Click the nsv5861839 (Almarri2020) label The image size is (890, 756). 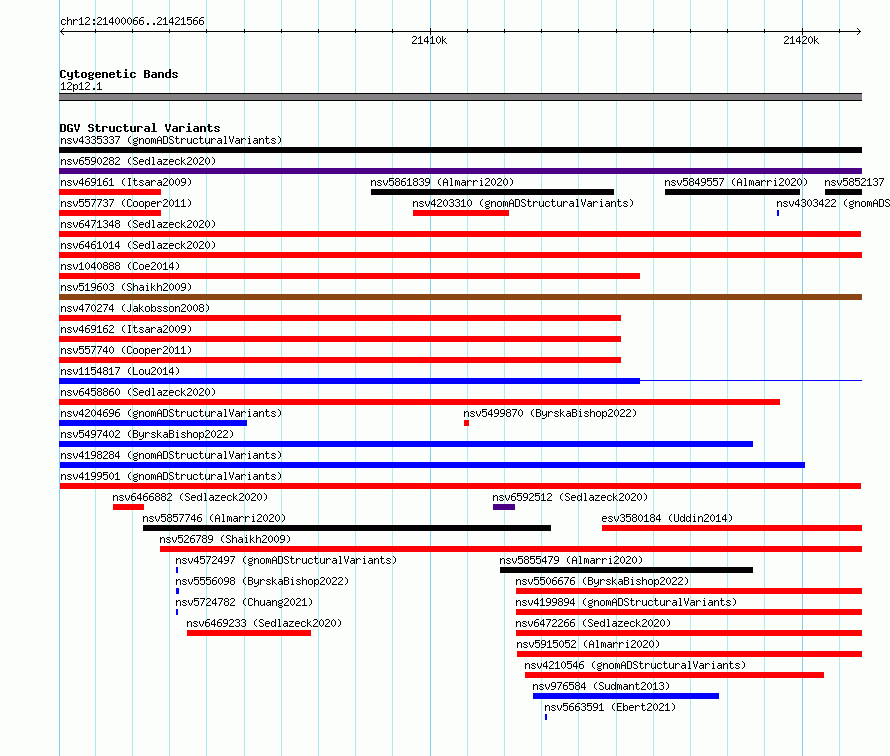442,182
